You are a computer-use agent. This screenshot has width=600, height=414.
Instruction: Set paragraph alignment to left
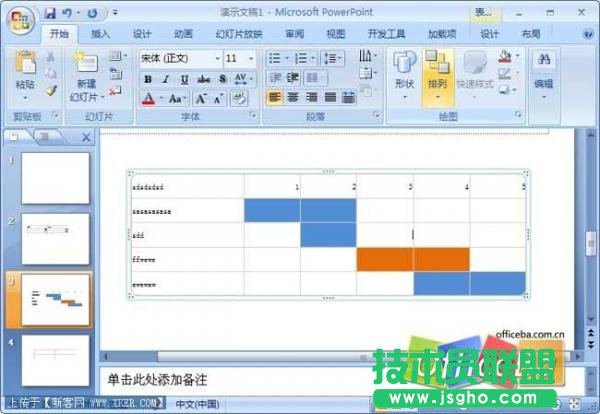[274, 97]
